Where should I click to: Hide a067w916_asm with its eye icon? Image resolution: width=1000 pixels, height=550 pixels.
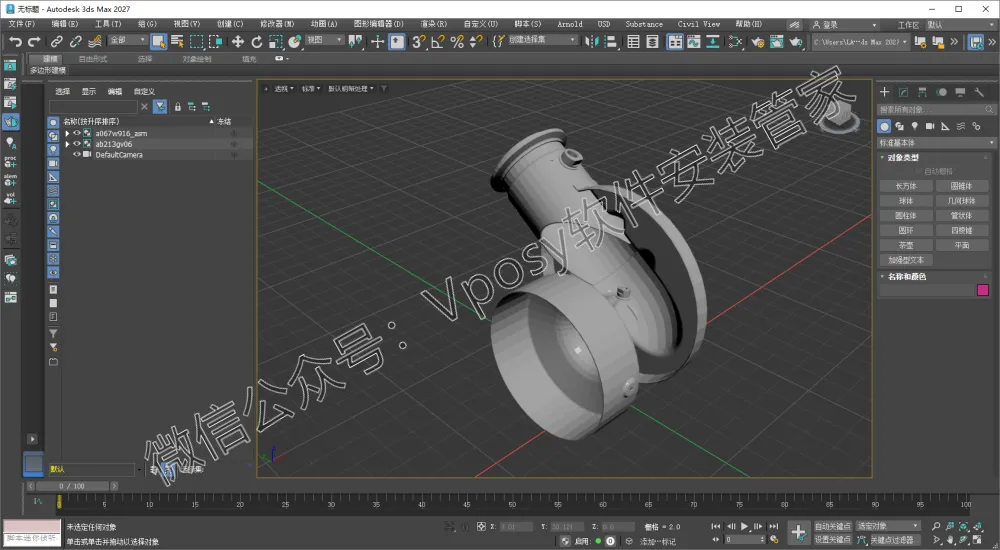(x=77, y=133)
